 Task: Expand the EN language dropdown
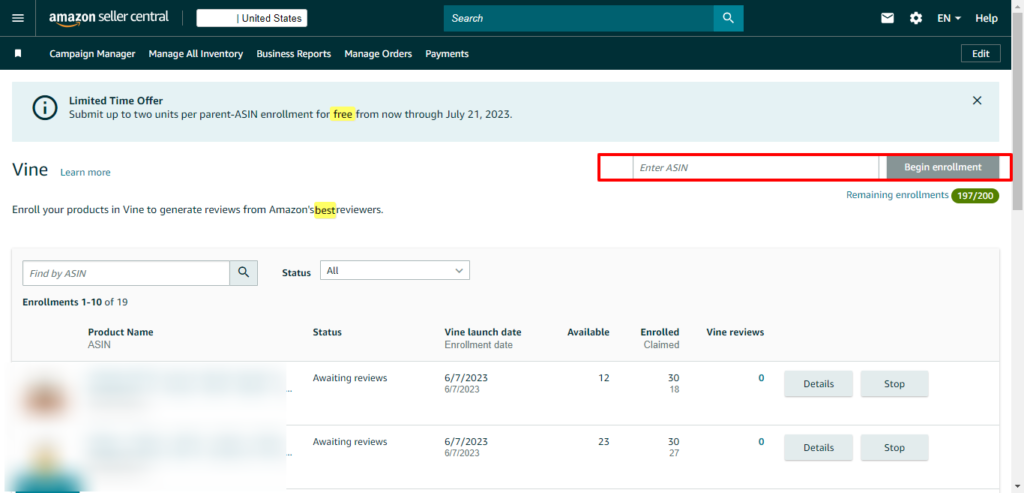pyautogui.click(x=949, y=18)
